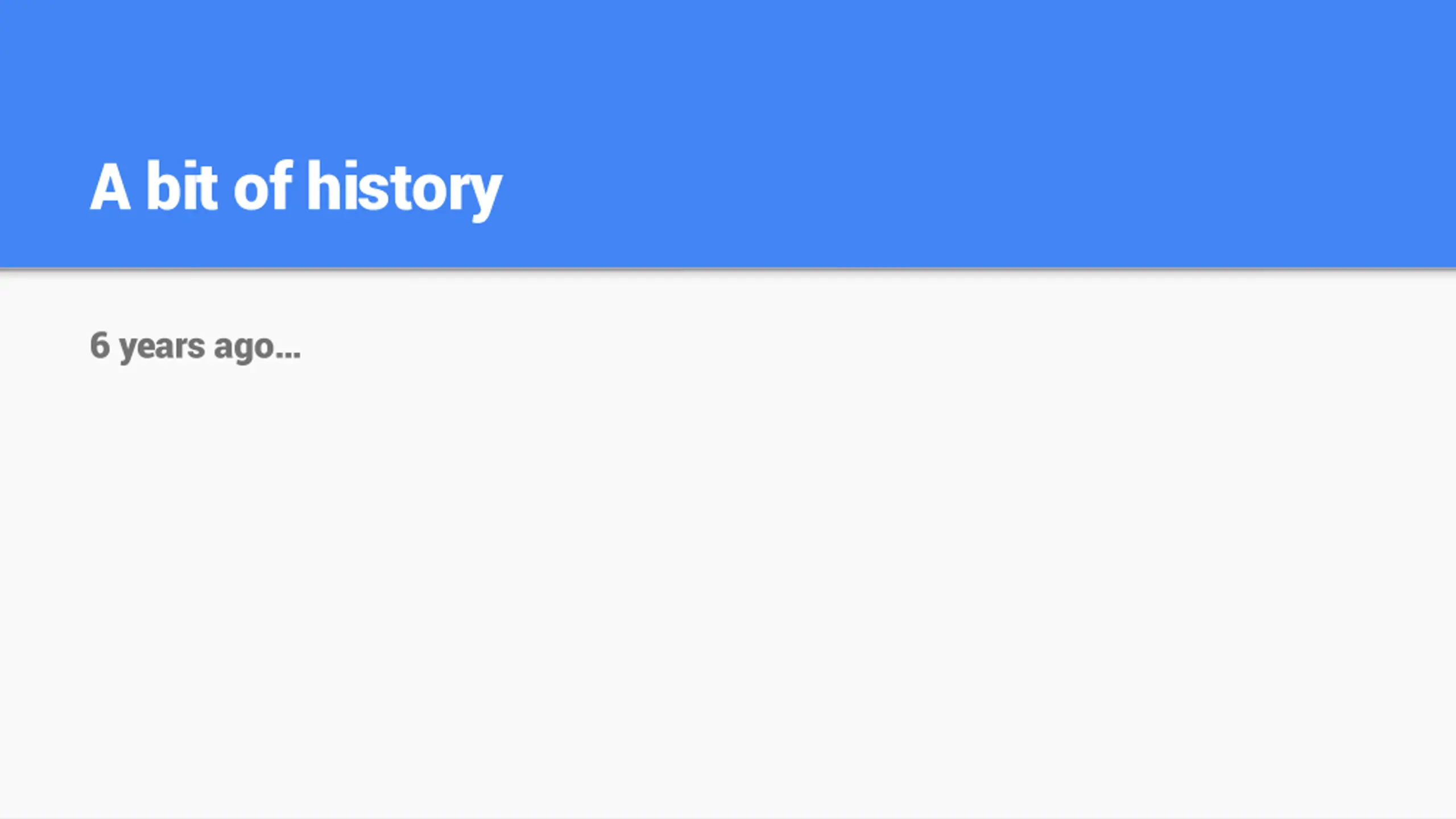Click the ellipsis after 'ago'
1456x819 pixels.
tap(288, 355)
